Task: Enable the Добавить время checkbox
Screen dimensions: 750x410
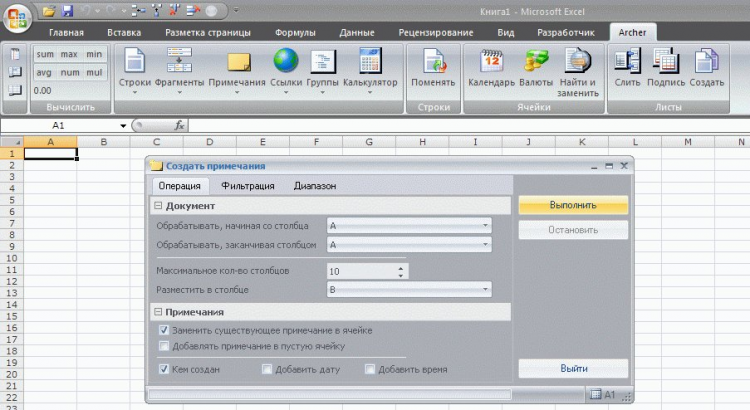Action: pos(370,369)
